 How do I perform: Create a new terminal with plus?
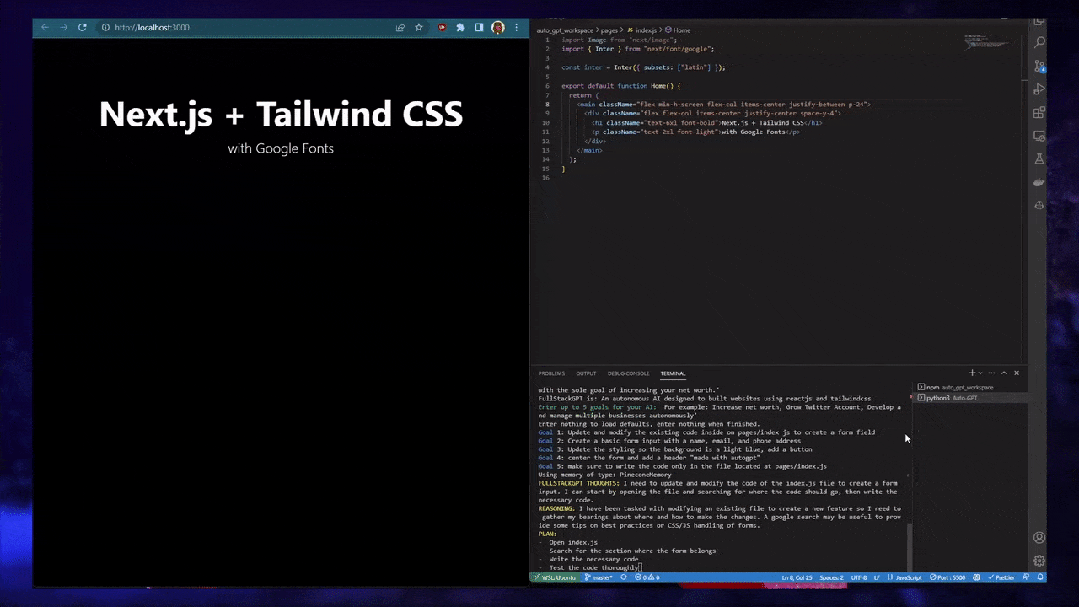(x=972, y=373)
